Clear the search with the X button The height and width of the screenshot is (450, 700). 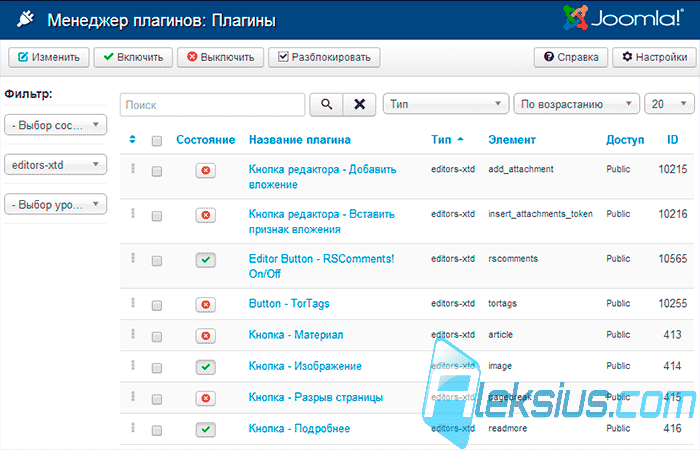point(359,104)
